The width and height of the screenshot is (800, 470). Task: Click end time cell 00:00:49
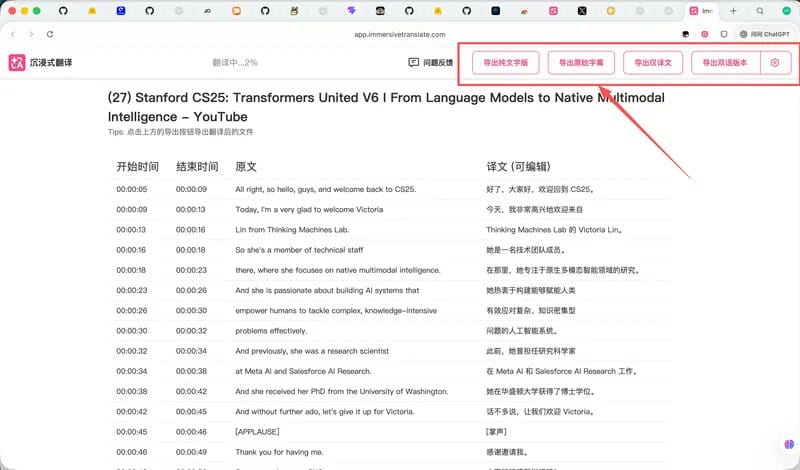click(x=191, y=452)
